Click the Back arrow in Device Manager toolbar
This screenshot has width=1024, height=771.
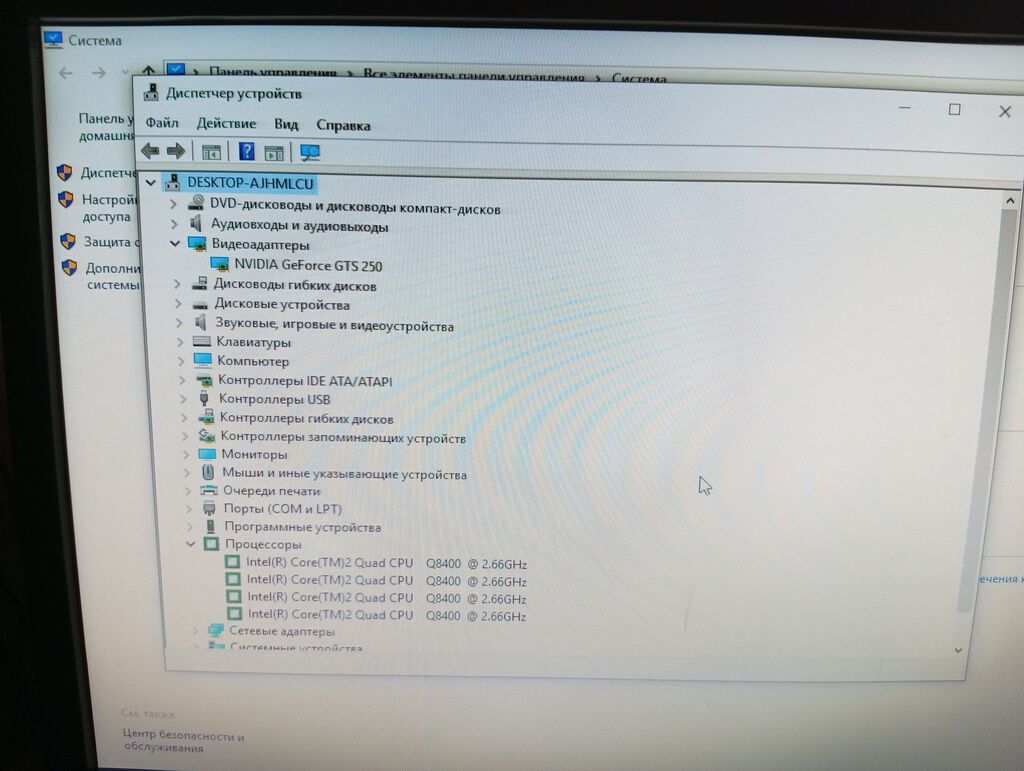(150, 151)
